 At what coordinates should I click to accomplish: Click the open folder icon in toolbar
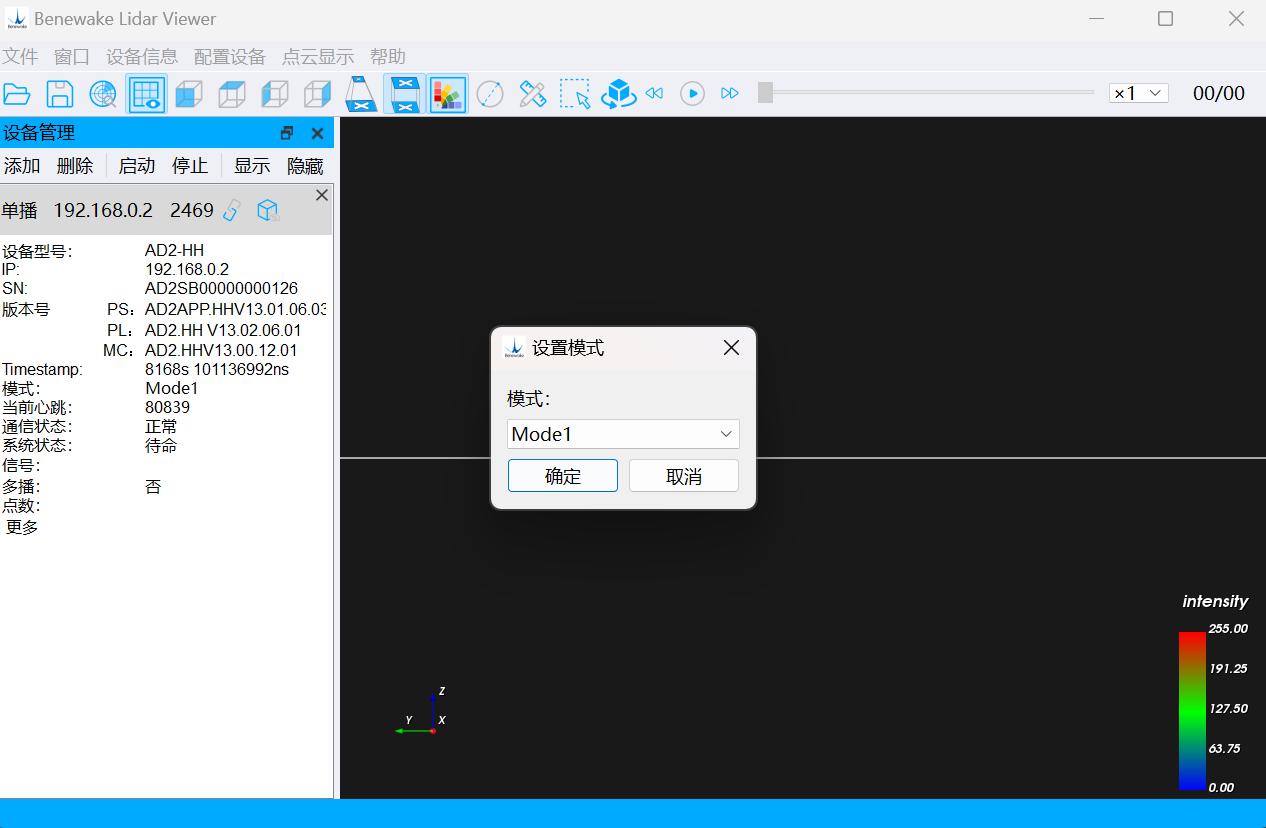point(17,94)
